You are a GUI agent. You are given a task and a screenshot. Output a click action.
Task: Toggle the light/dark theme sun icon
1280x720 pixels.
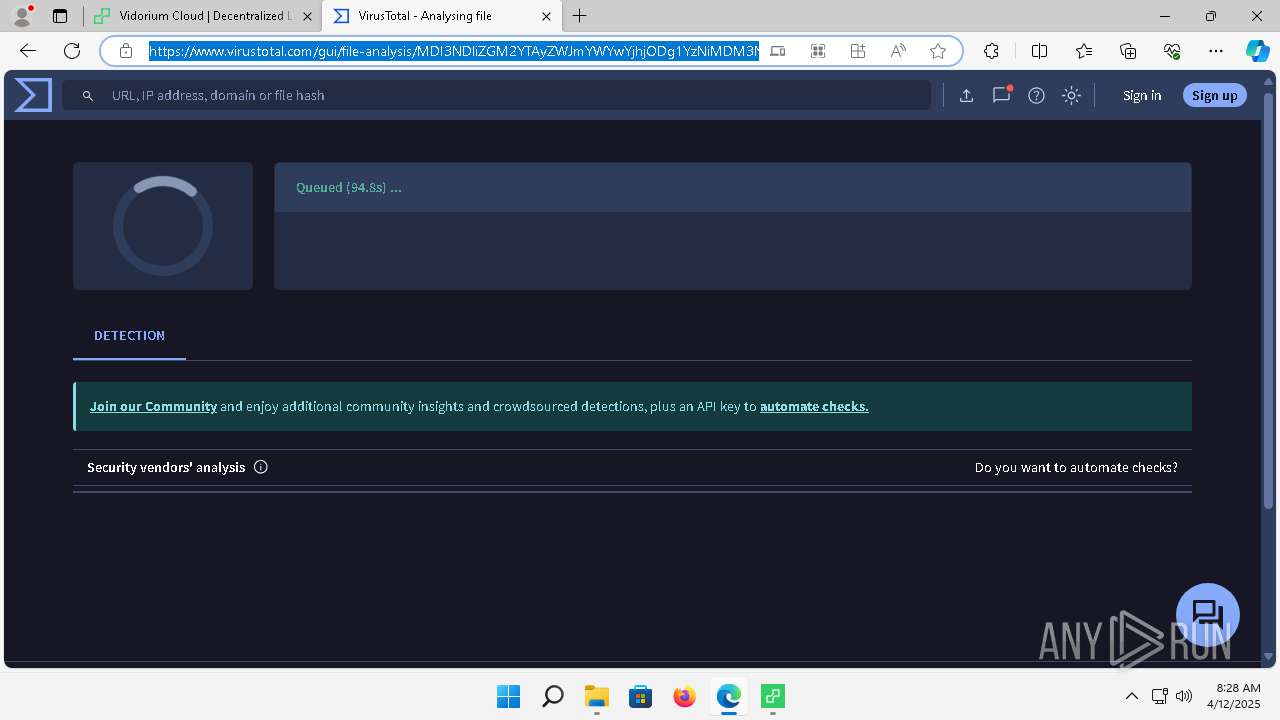tap(1071, 95)
